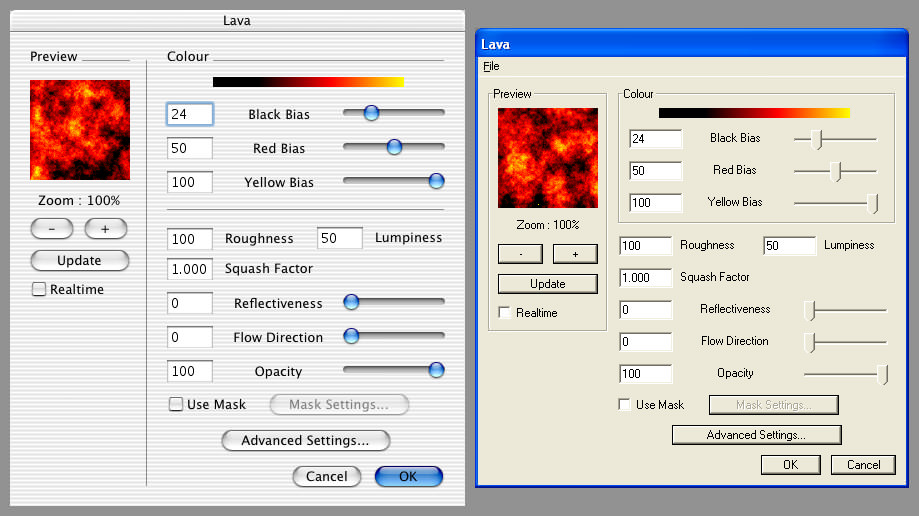Focus Roughness field in Windows dialog

click(646, 246)
